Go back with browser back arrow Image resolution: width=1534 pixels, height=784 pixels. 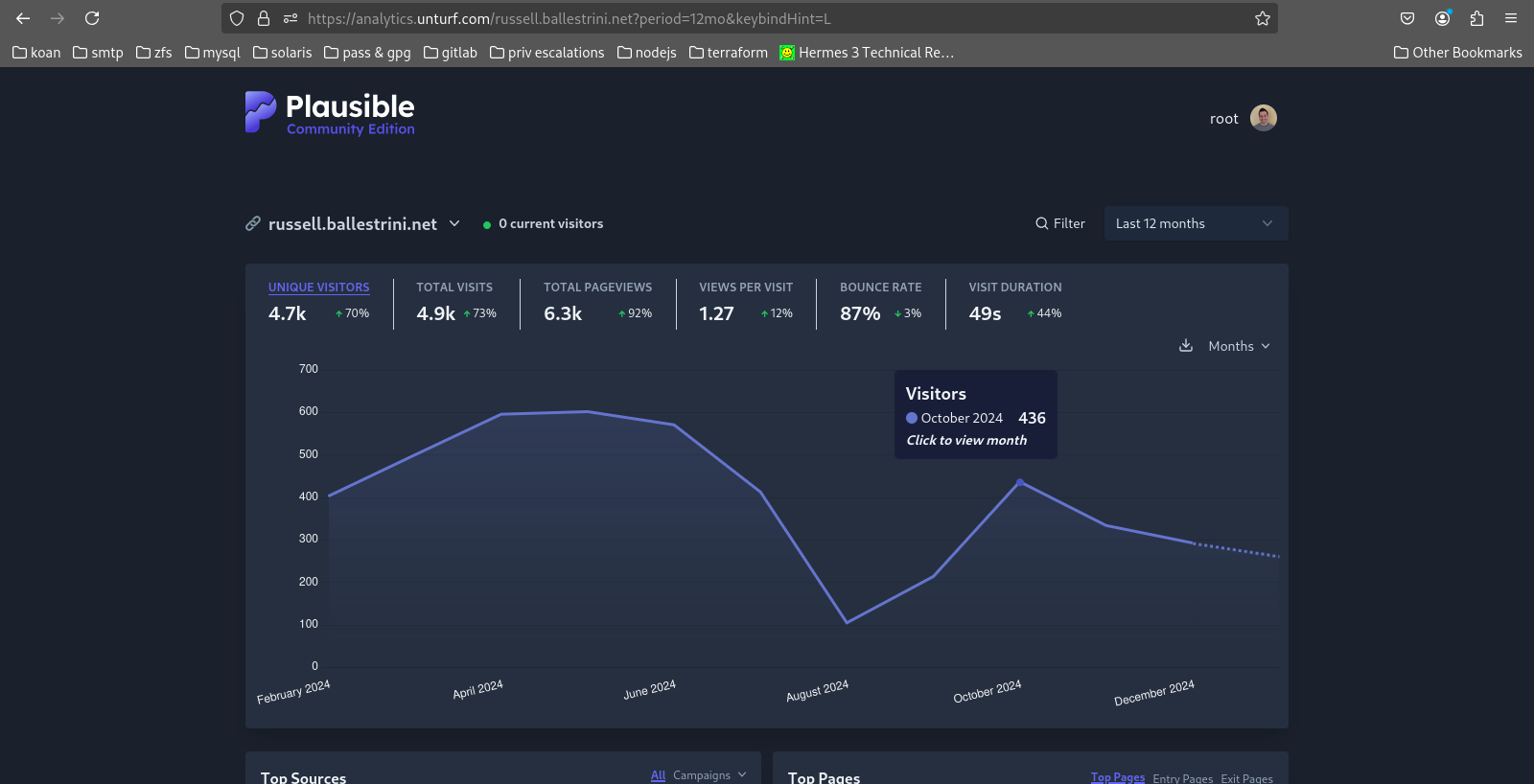[x=23, y=18]
